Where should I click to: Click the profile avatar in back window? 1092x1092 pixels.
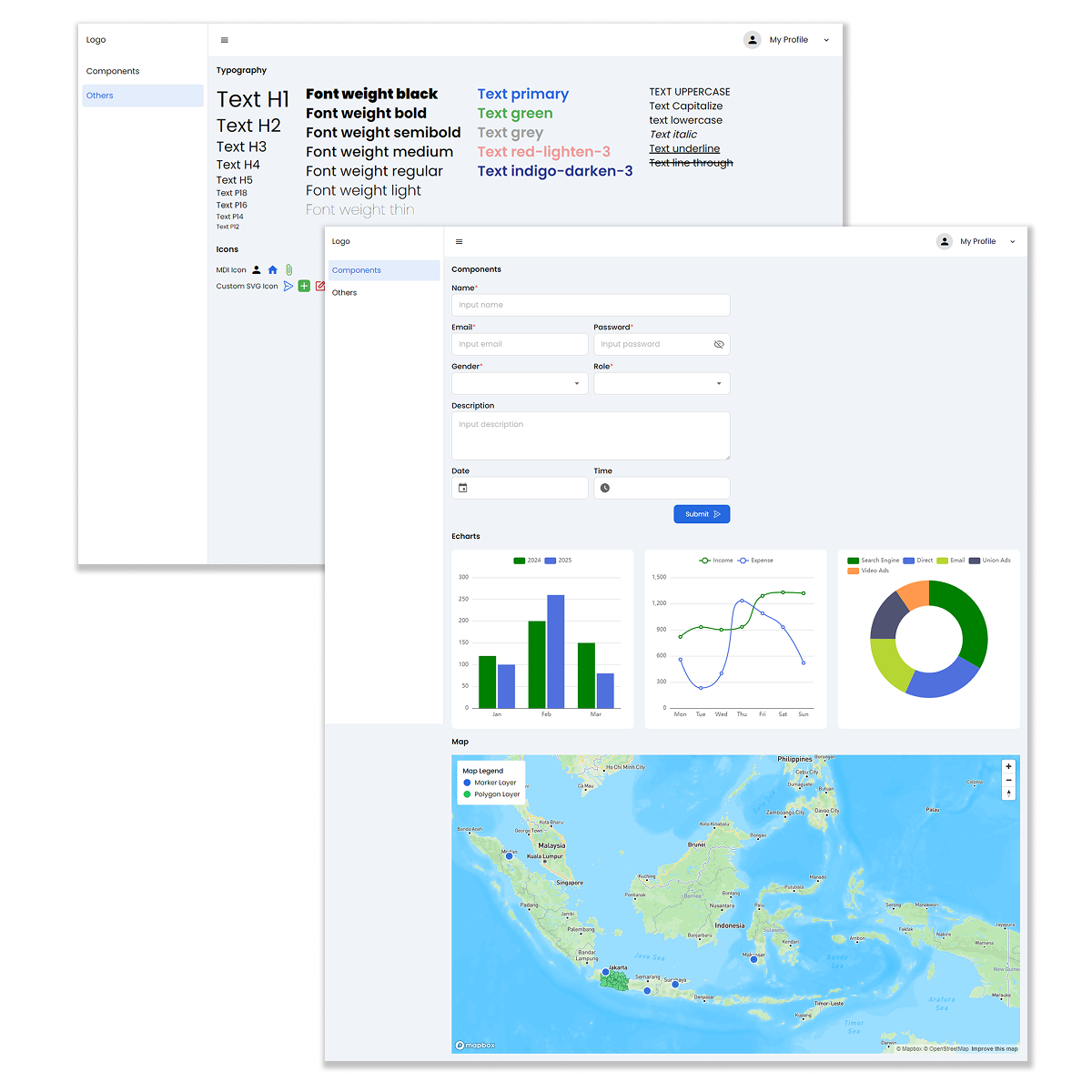[x=753, y=40]
